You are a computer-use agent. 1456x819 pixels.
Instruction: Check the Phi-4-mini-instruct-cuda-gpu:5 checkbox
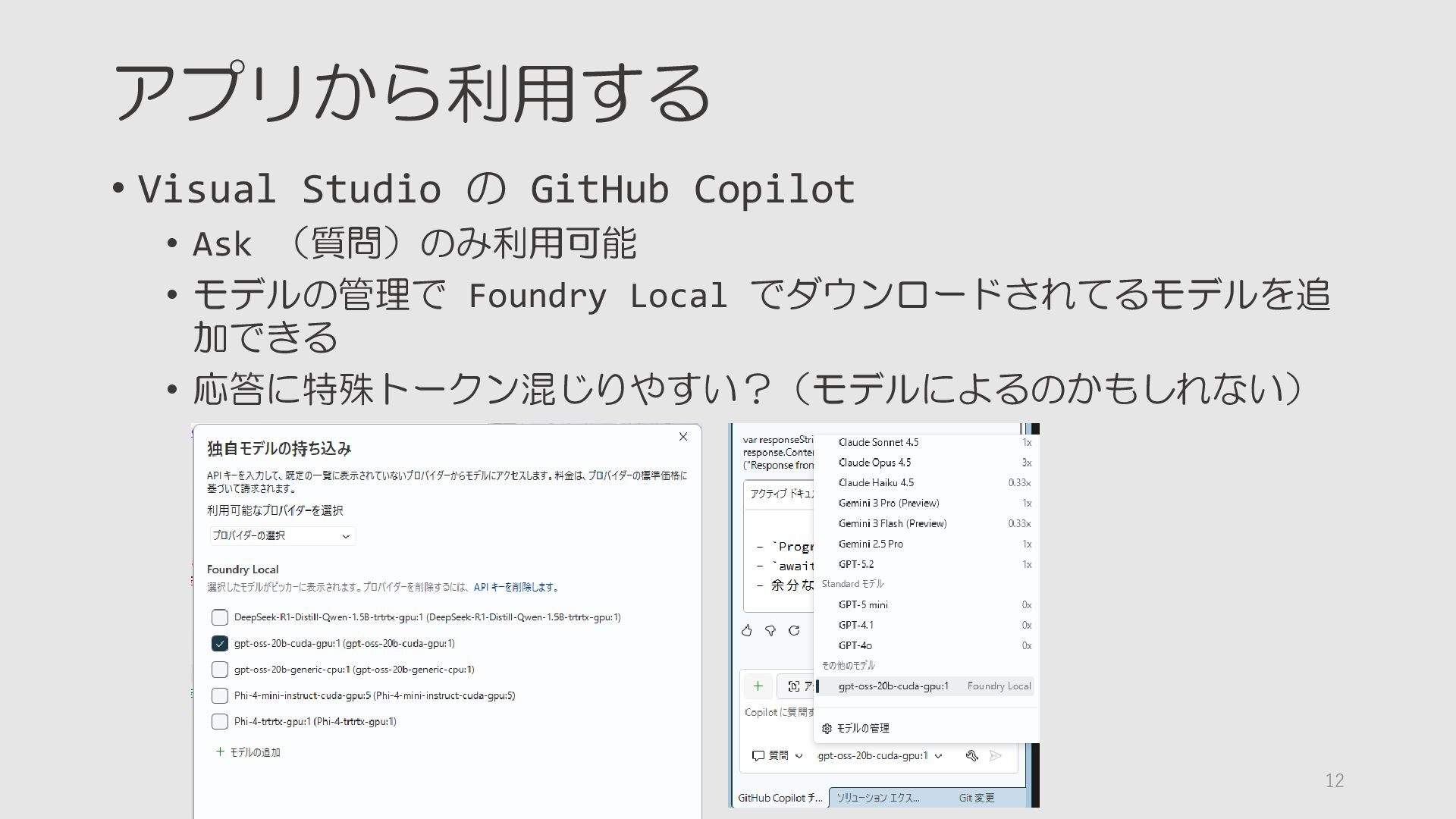(220, 695)
